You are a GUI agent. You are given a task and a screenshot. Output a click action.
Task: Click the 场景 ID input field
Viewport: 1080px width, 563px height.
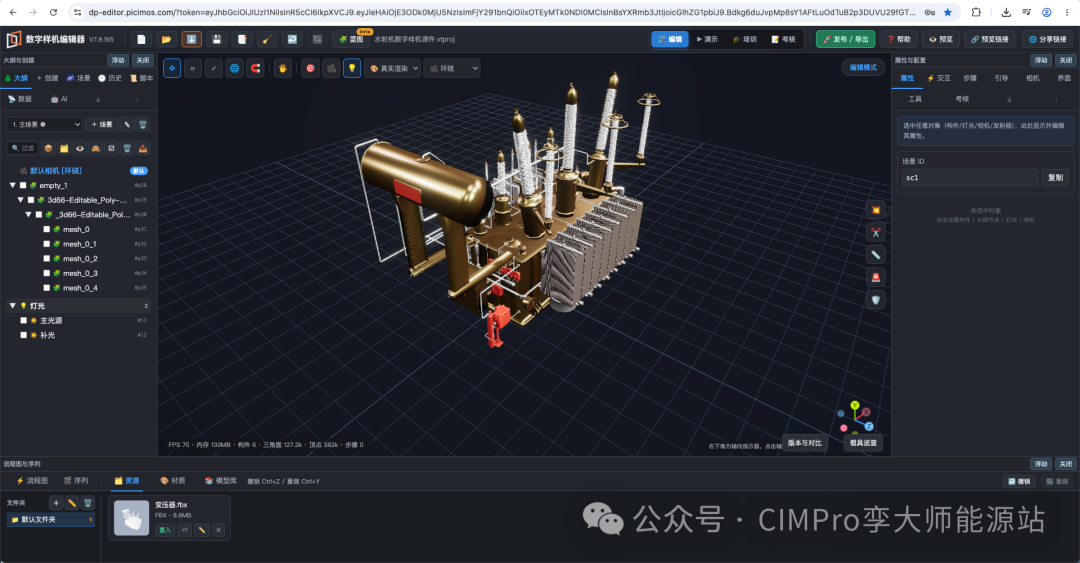970,178
